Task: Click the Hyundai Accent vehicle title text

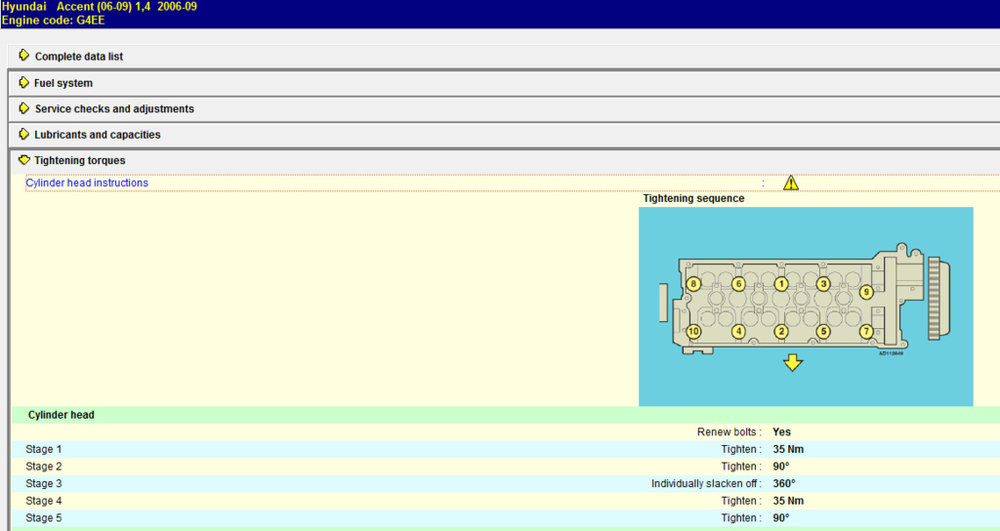Action: (99, 7)
